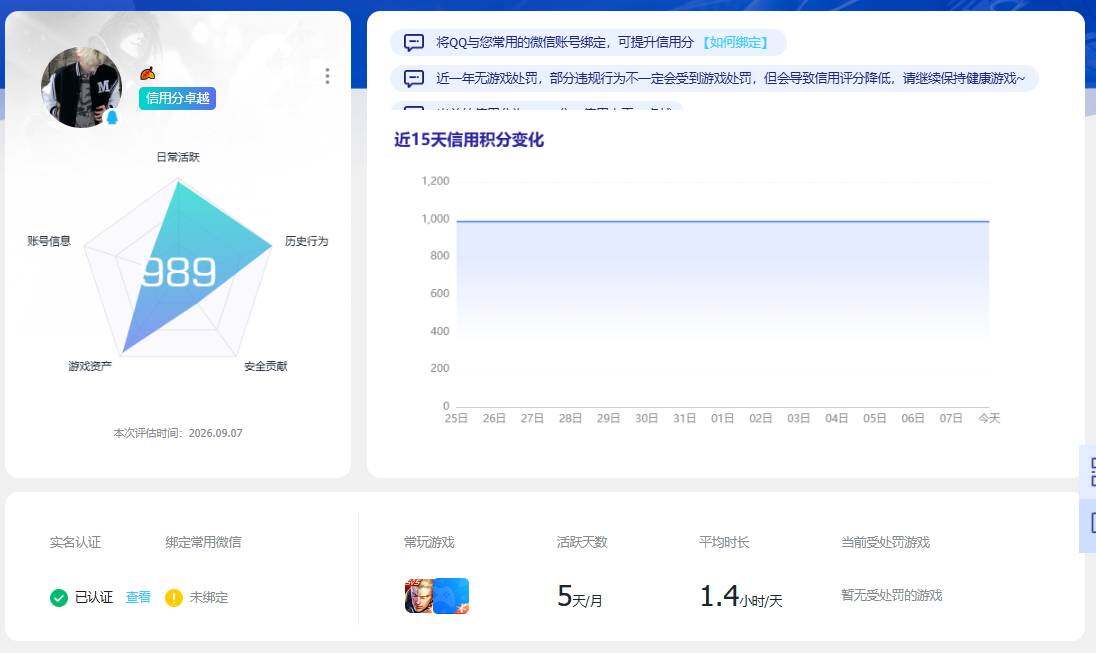Click the 活跃天数 heading
Image resolution: width=1096 pixels, height=653 pixels.
coord(582,543)
